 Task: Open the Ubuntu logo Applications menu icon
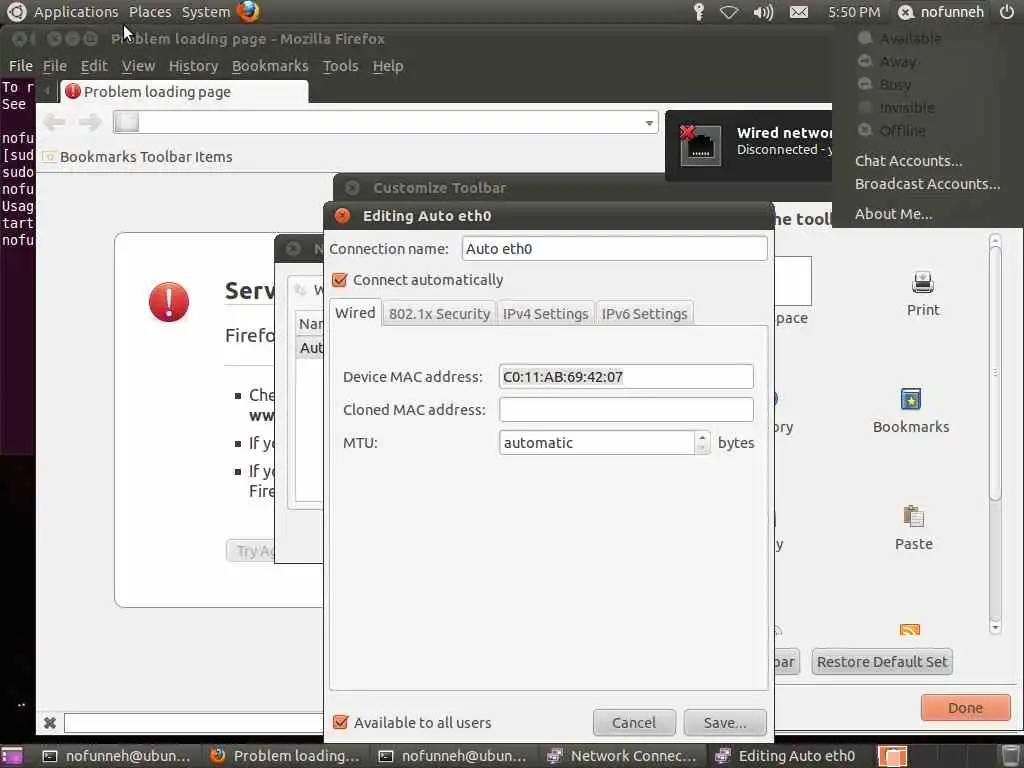(16, 11)
